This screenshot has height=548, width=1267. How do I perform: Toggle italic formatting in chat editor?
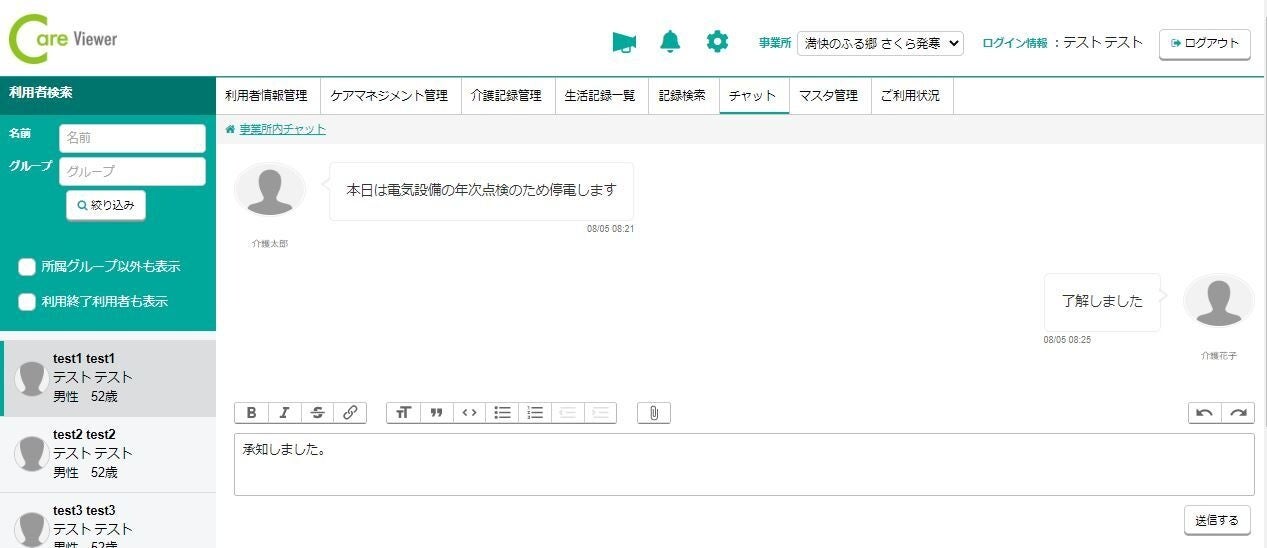(x=284, y=413)
